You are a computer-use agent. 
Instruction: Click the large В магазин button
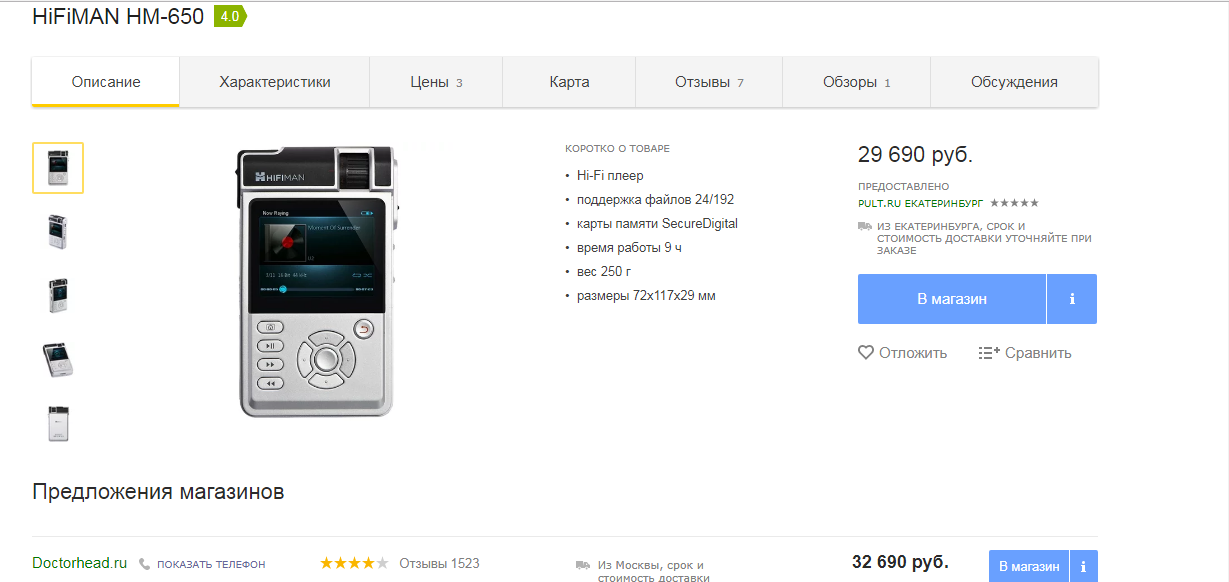952,299
